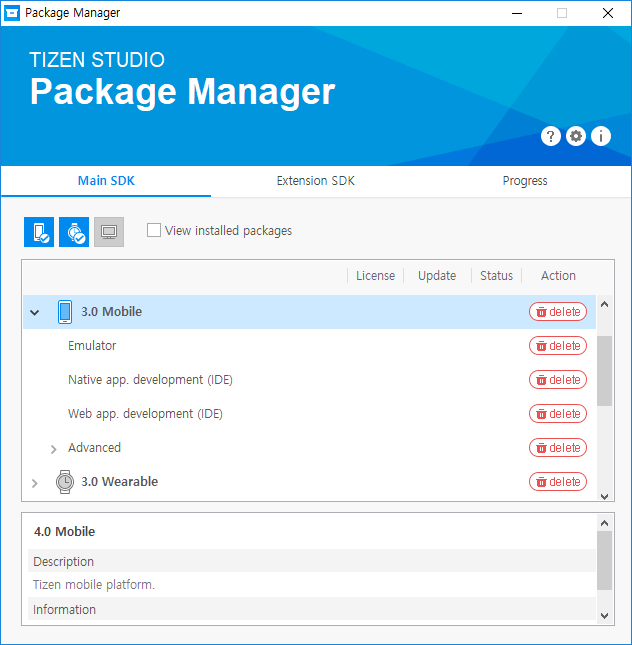Viewport: 632px width, 645px height.
Task: Click the Package Manager title bar icon
Action: (x=13, y=13)
